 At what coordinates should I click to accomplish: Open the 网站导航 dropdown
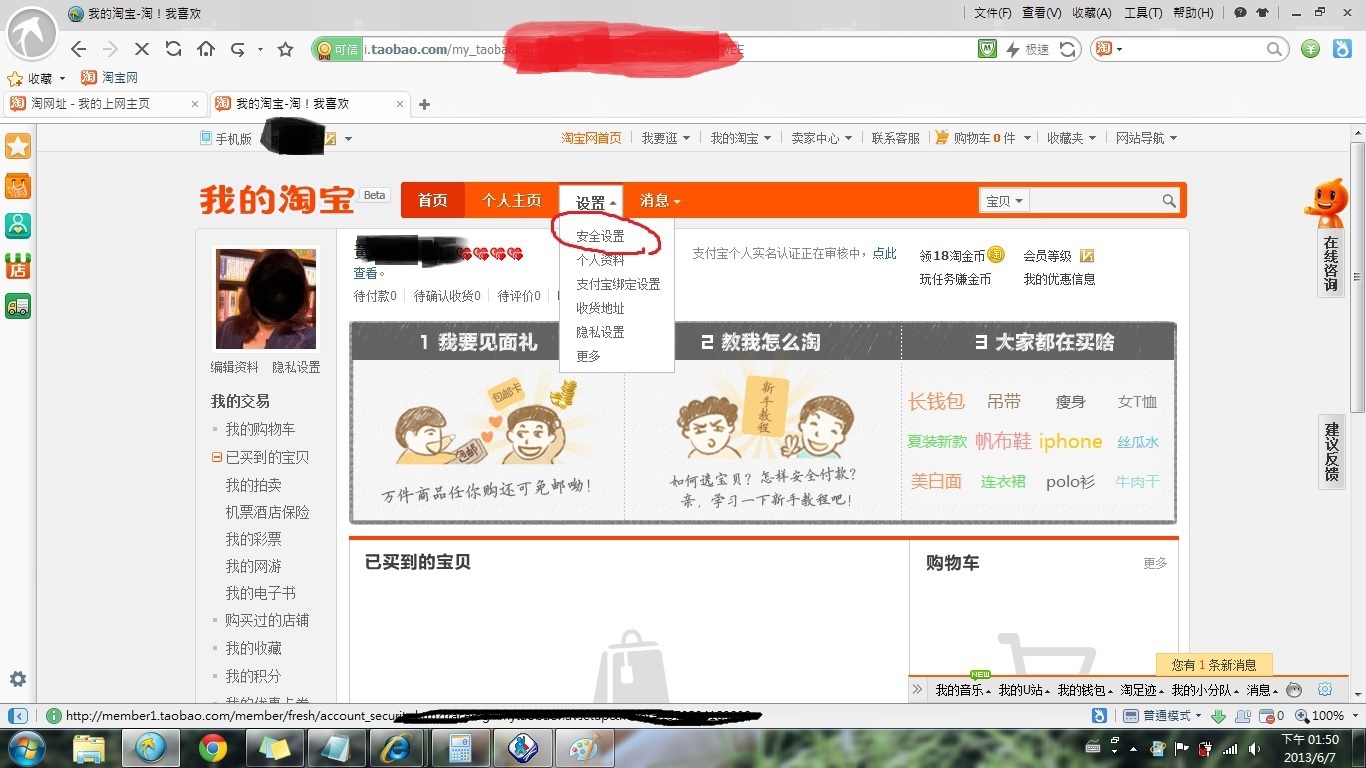(1146, 138)
